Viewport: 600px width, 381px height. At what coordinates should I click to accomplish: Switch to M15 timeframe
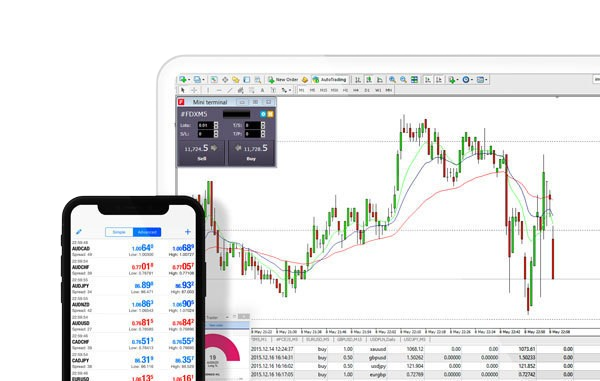click(323, 90)
